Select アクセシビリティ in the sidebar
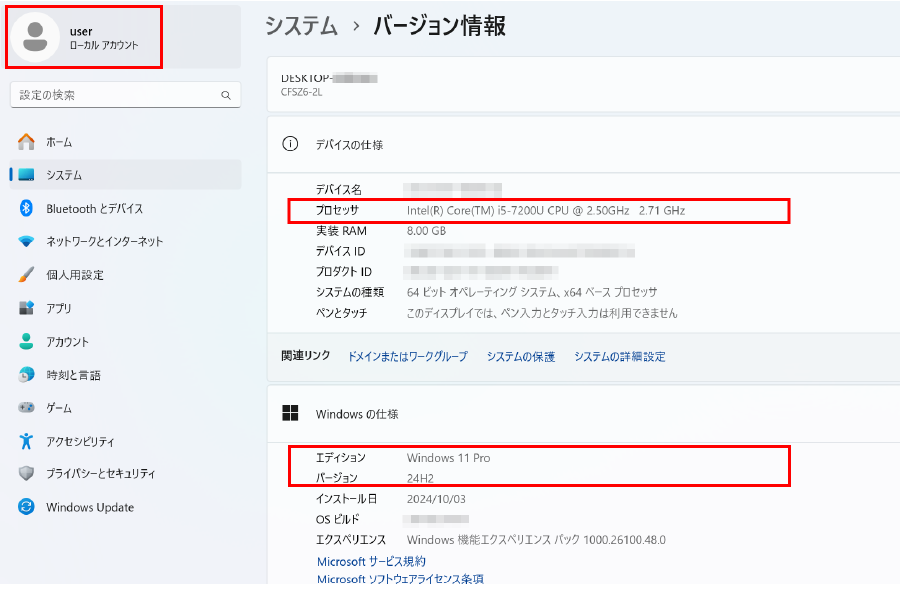The image size is (900, 600). (x=126, y=441)
